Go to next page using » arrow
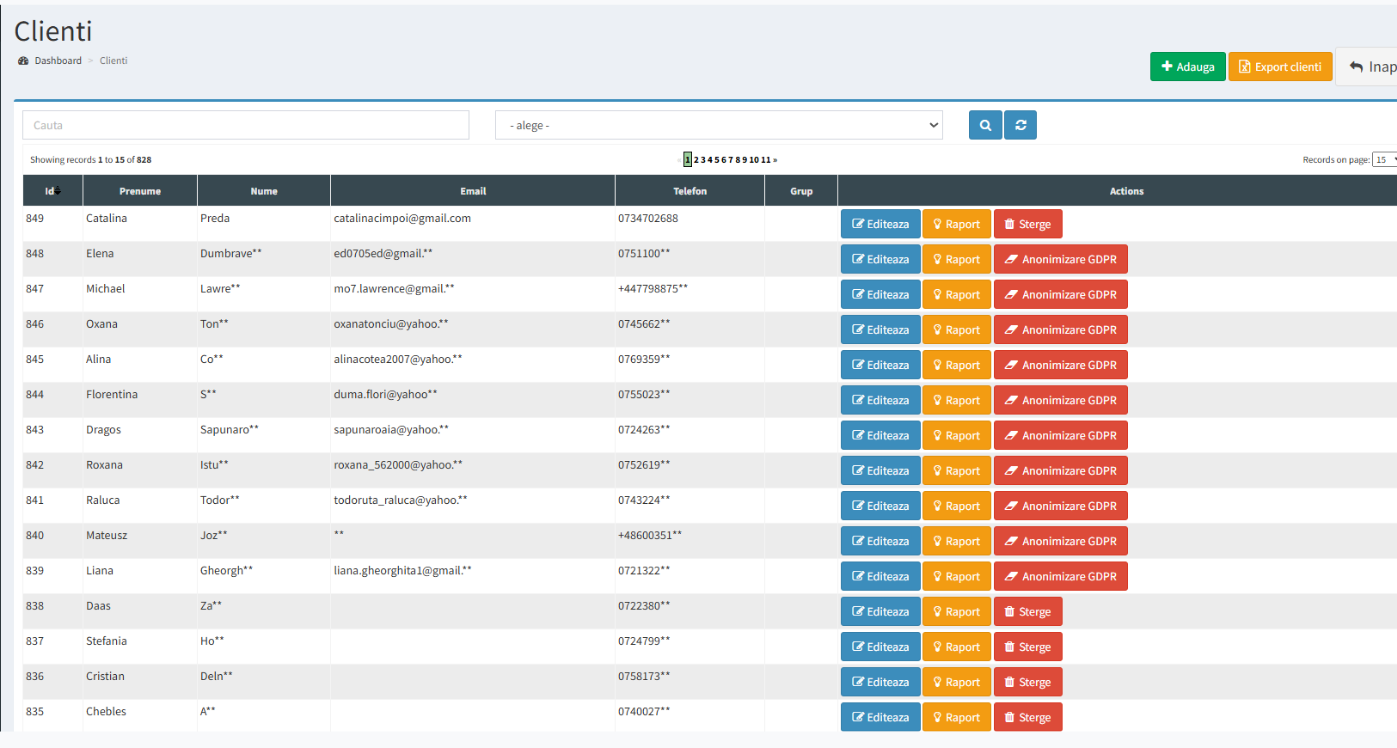The height and width of the screenshot is (748, 1397). coord(775,160)
